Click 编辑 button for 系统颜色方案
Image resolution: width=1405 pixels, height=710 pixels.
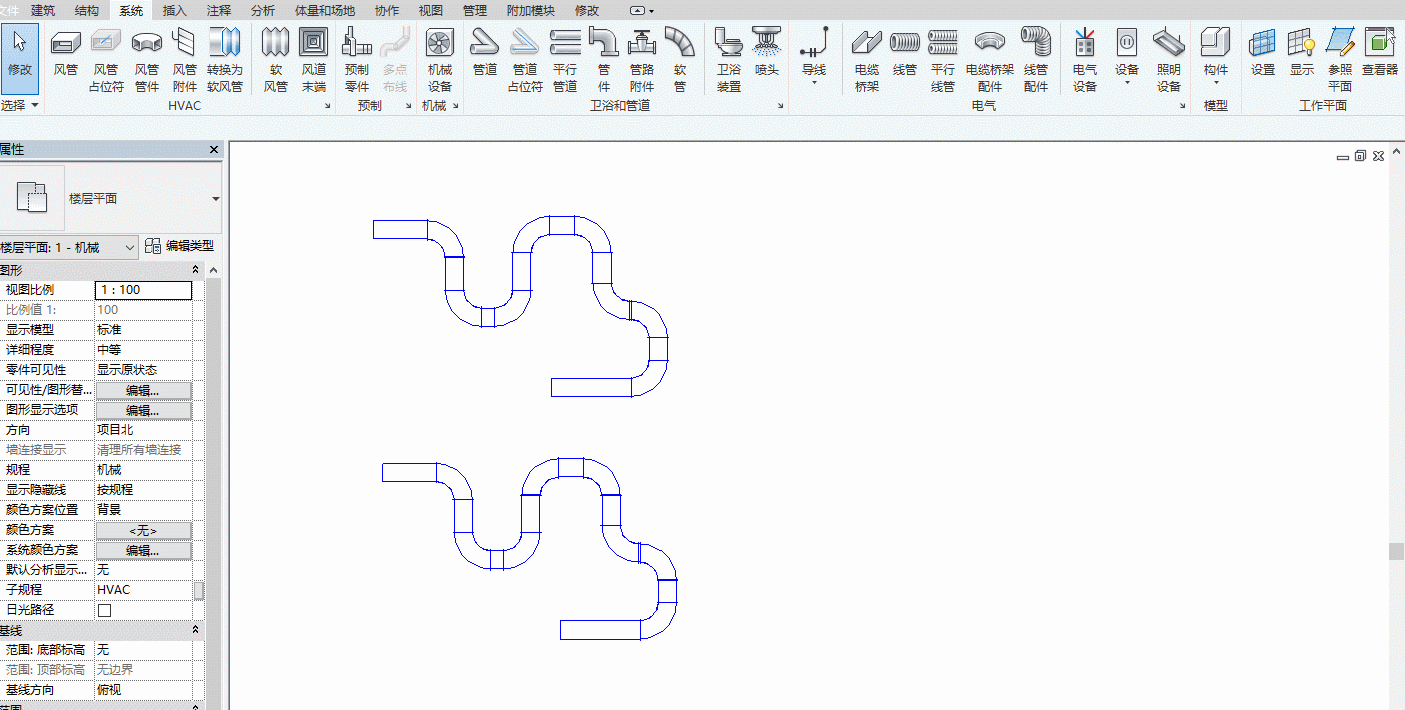tap(143, 550)
